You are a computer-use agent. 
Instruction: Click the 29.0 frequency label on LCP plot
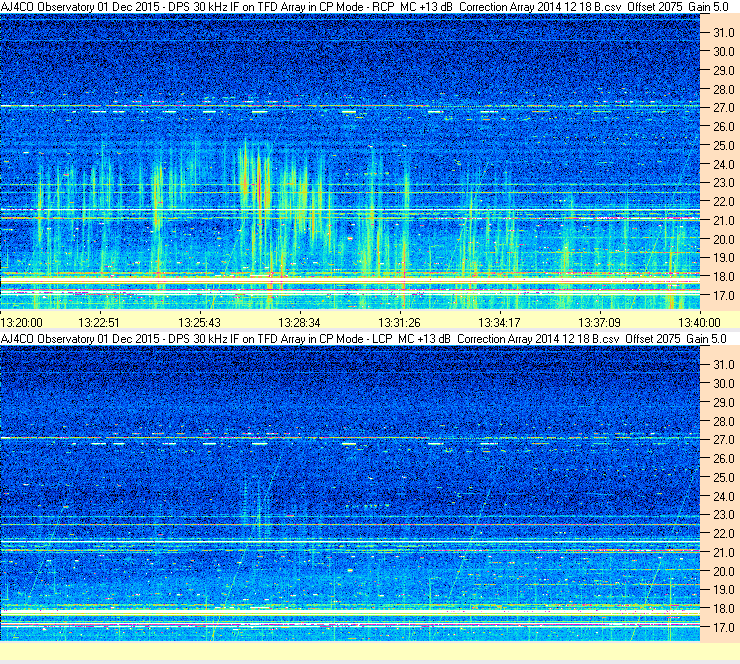pyautogui.click(x=723, y=403)
